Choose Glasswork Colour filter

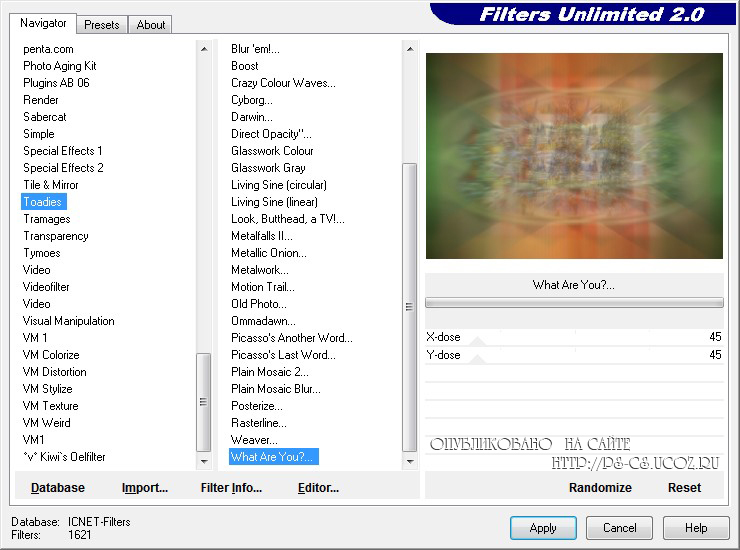tap(272, 151)
